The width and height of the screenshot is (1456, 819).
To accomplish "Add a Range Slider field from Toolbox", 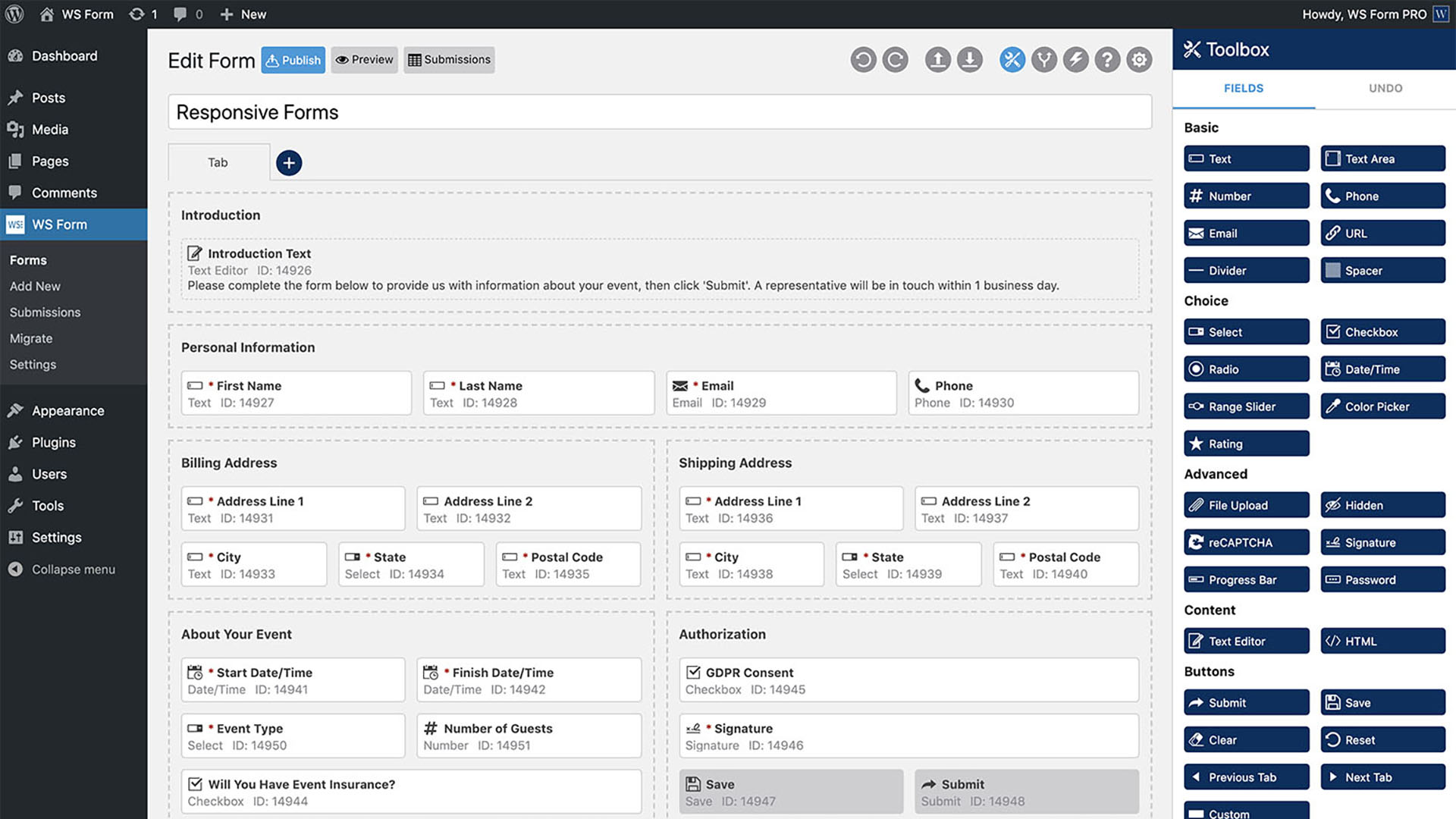I will click(1246, 406).
